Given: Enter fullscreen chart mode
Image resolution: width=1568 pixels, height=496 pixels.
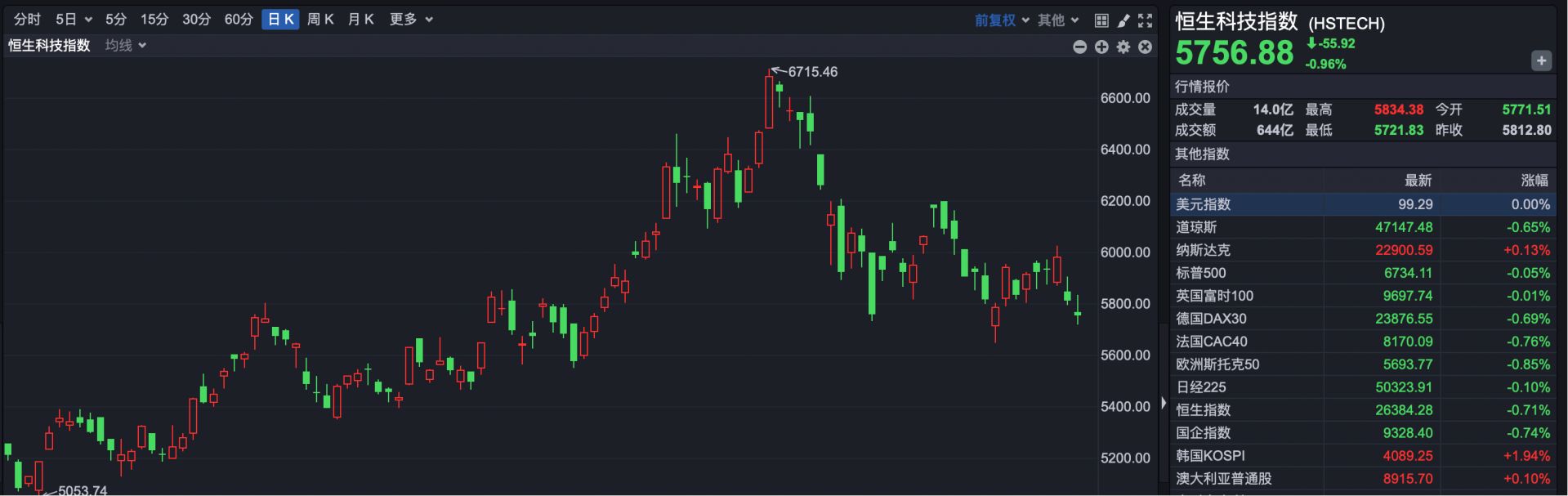Looking at the screenshot, I should tap(1146, 20).
